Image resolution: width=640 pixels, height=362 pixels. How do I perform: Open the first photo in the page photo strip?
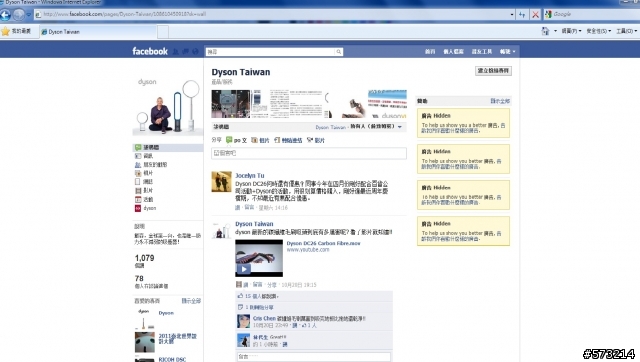click(231, 104)
